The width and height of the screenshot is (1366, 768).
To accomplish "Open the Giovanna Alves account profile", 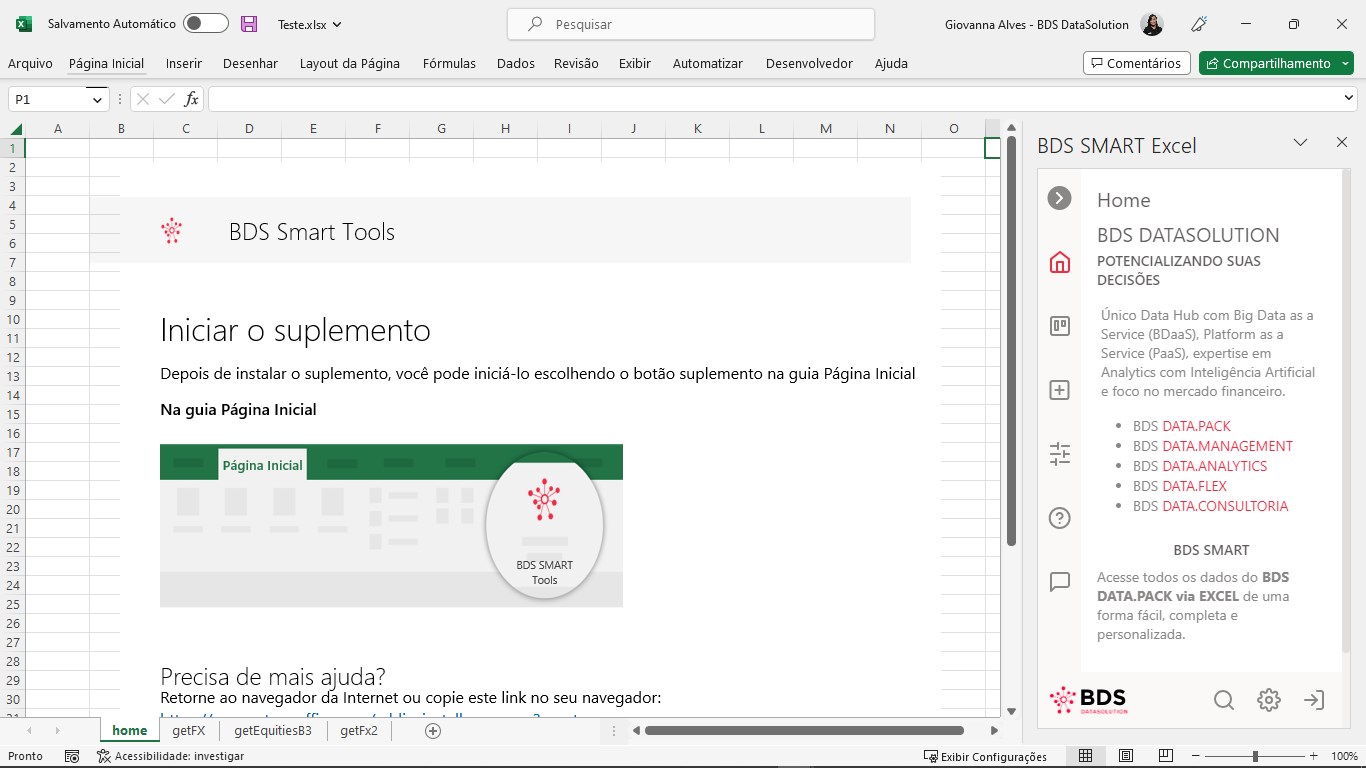I will click(1054, 24).
